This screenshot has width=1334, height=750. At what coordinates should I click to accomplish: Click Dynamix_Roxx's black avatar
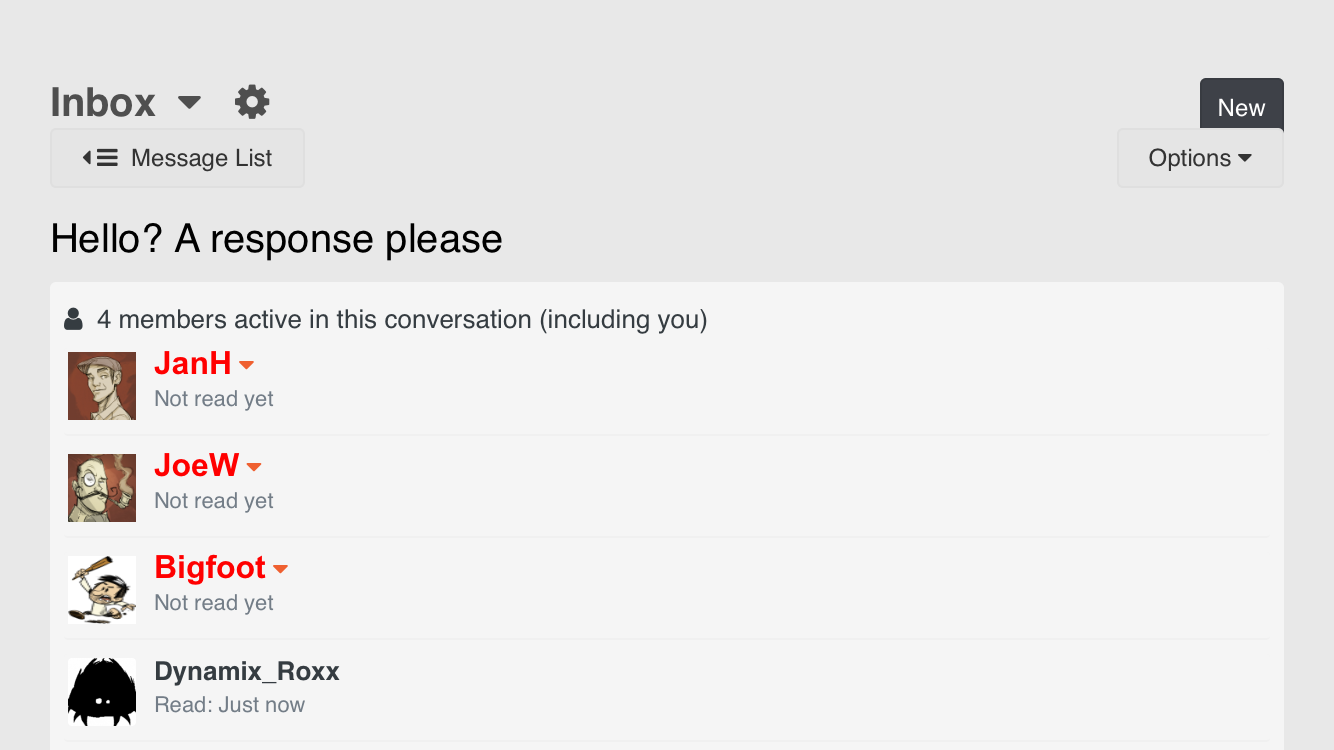click(x=102, y=692)
